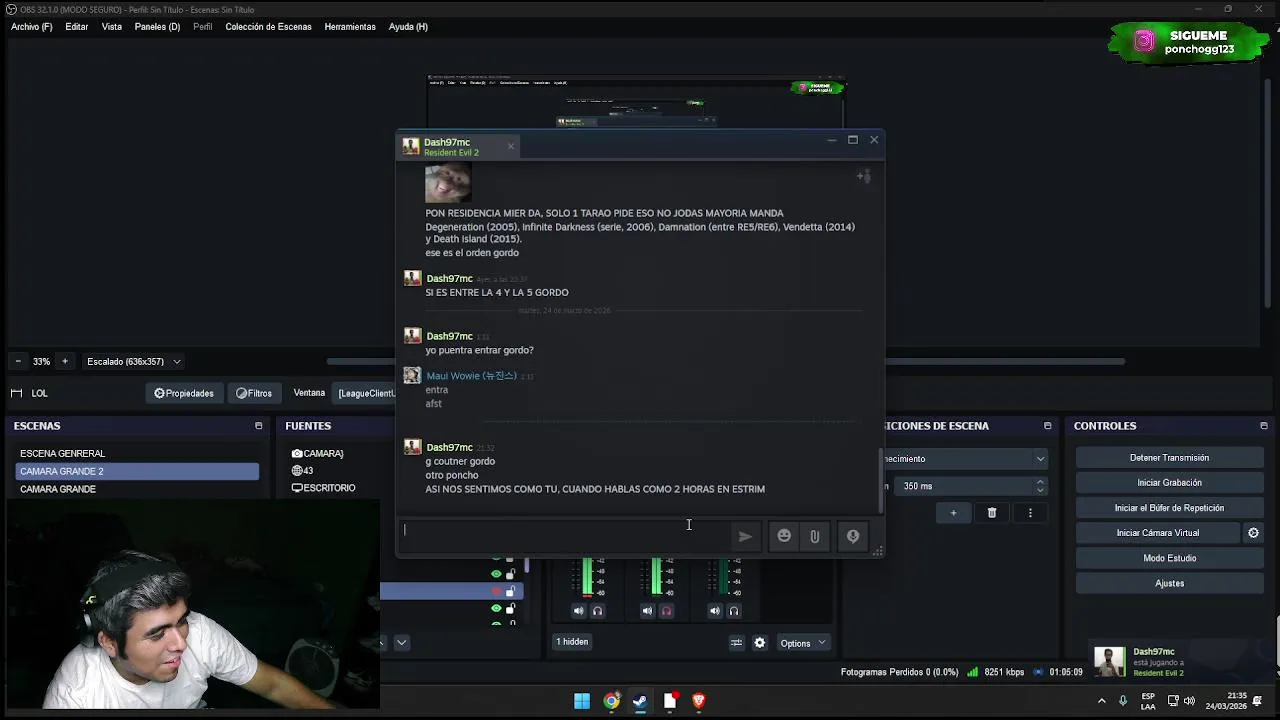The width and height of the screenshot is (1280, 720).
Task: Open Windows Start button on taskbar
Action: [x=582, y=701]
